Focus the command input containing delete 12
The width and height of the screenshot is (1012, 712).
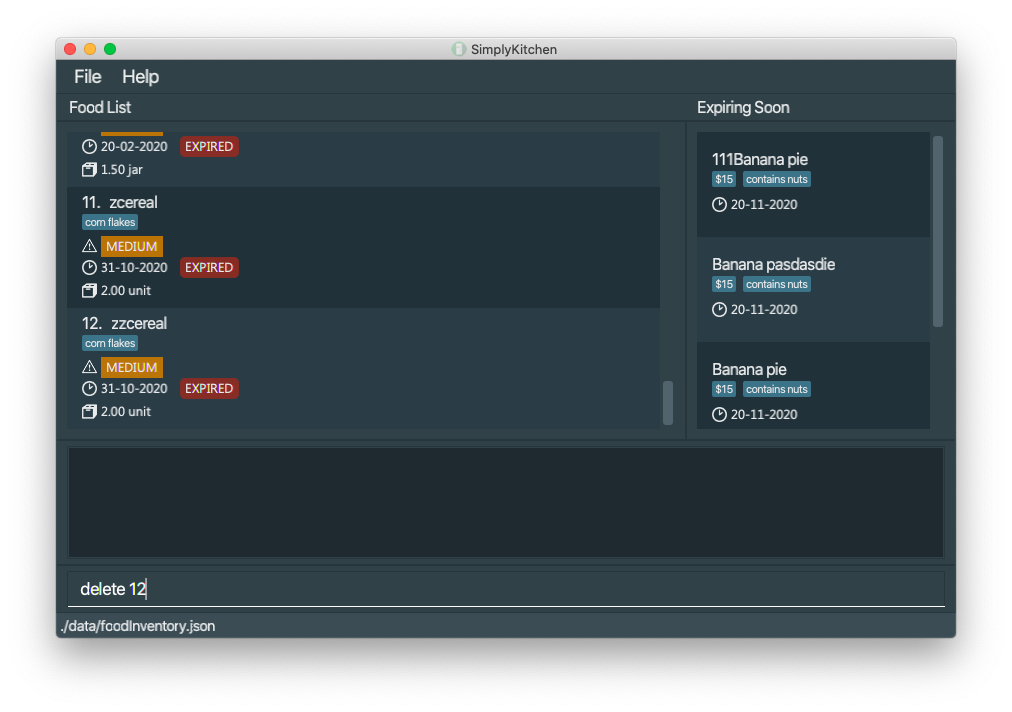tap(506, 589)
